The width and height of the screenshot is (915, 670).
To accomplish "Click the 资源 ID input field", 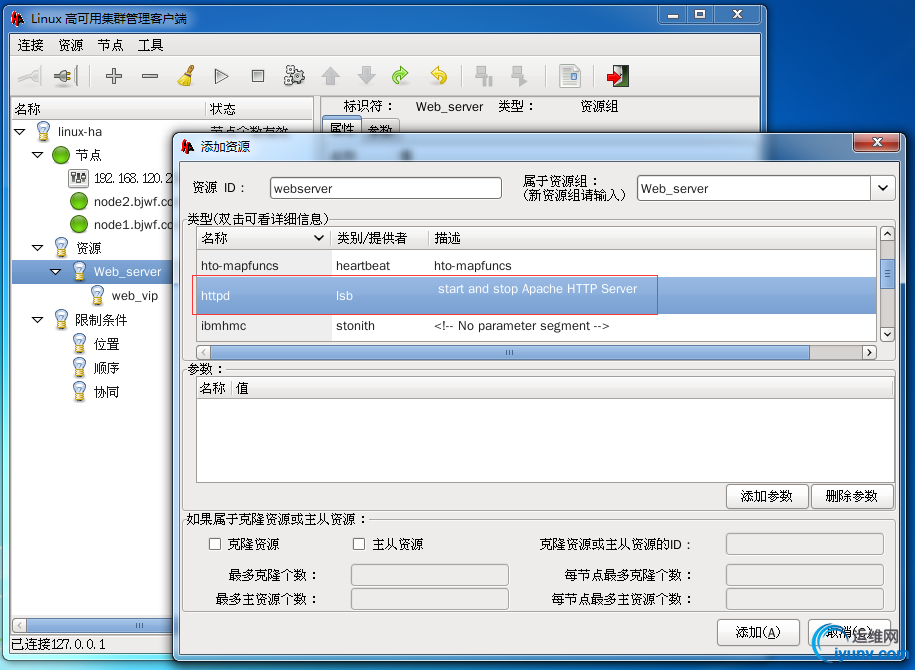I will (386, 188).
